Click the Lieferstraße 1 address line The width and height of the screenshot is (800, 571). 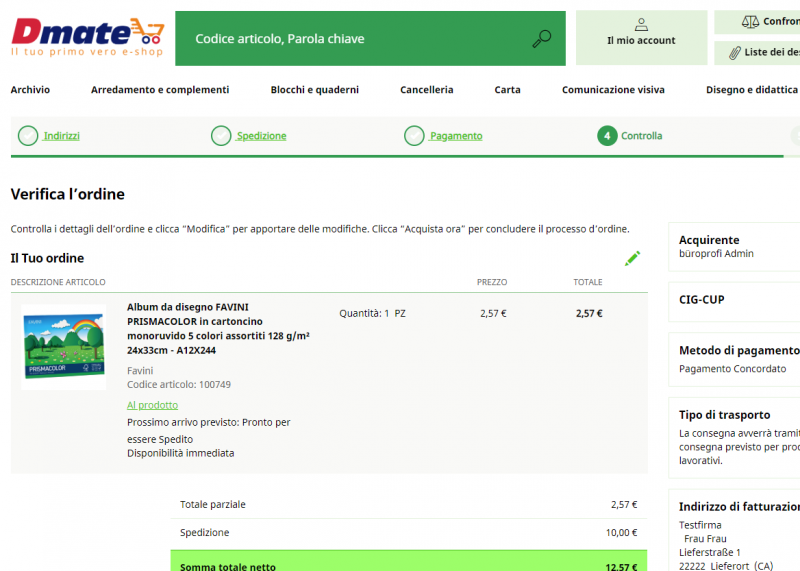coord(710,553)
